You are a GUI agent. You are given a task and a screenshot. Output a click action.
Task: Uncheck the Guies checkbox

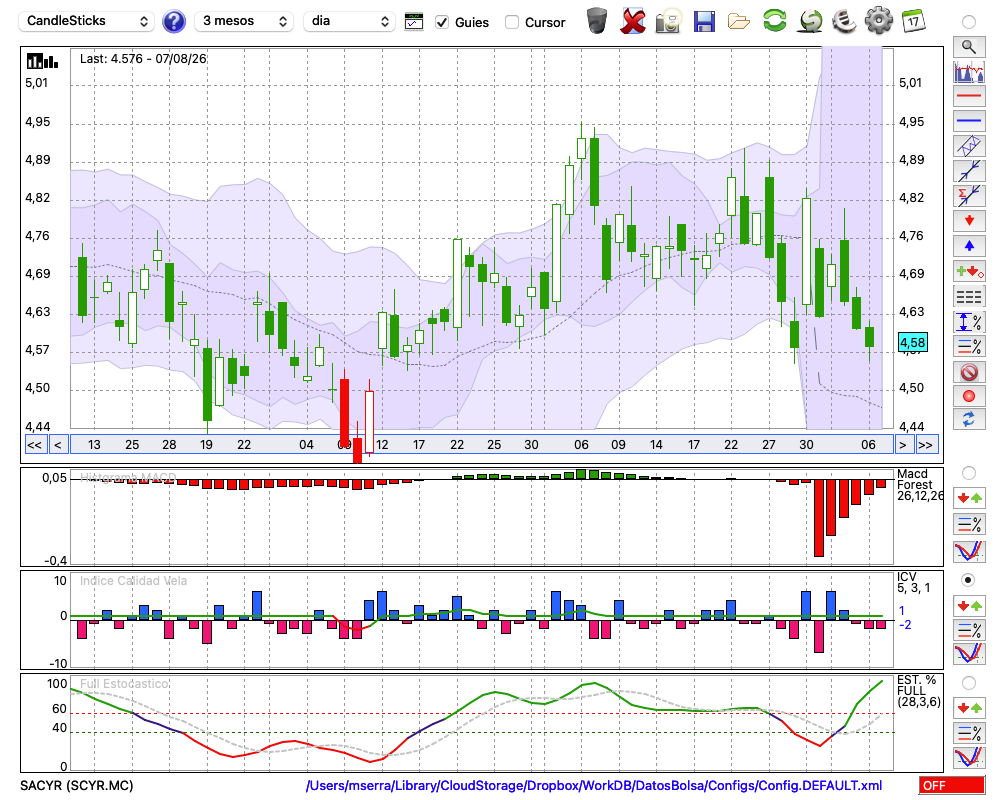pos(442,22)
